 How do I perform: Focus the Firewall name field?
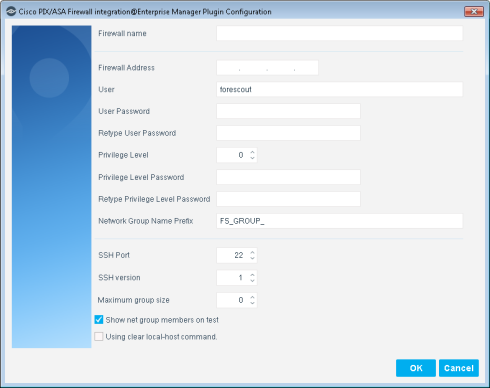click(x=339, y=33)
